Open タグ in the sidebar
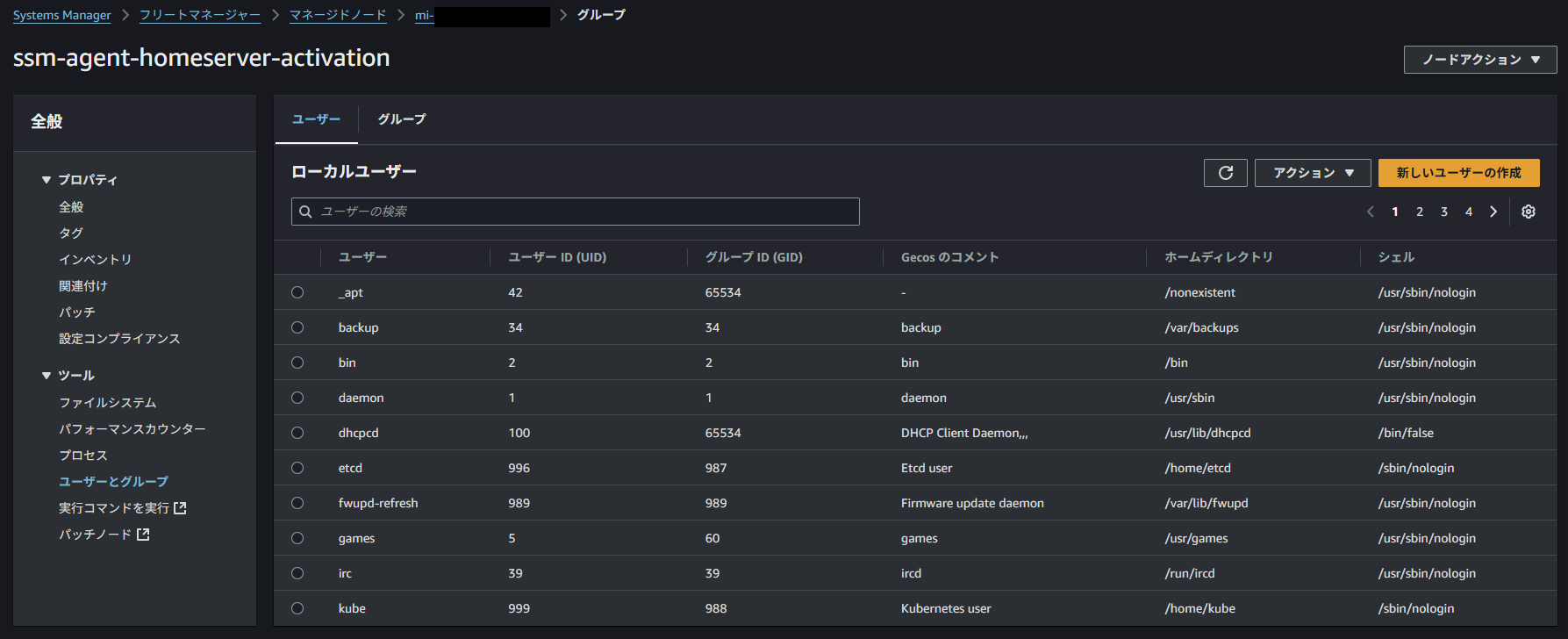Image resolution: width=1568 pixels, height=639 pixels. click(71, 233)
